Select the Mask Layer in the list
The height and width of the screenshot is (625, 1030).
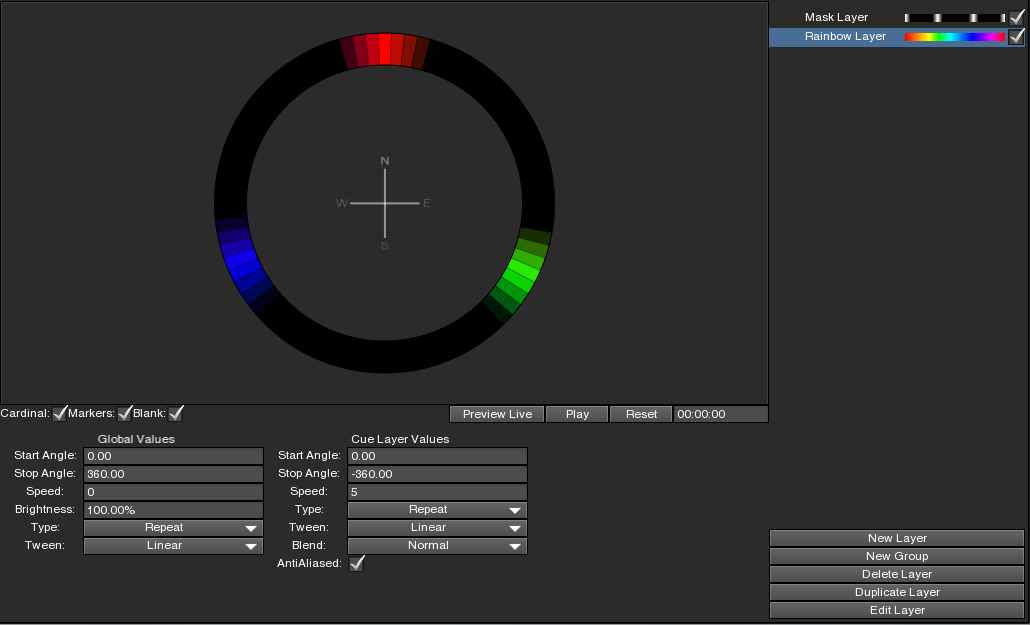[x=836, y=18]
